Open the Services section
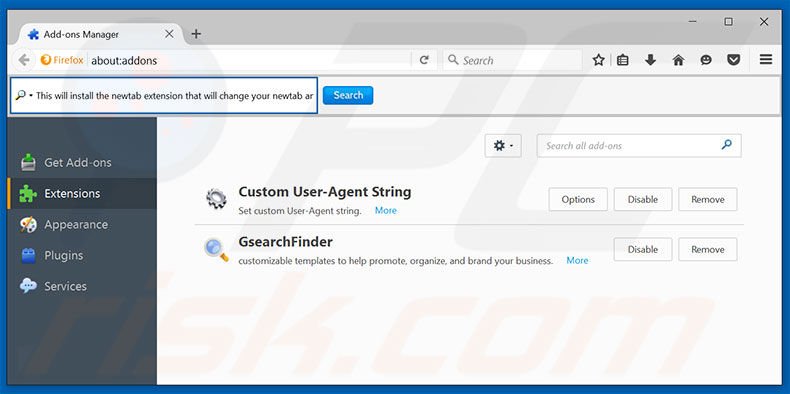 (82, 286)
